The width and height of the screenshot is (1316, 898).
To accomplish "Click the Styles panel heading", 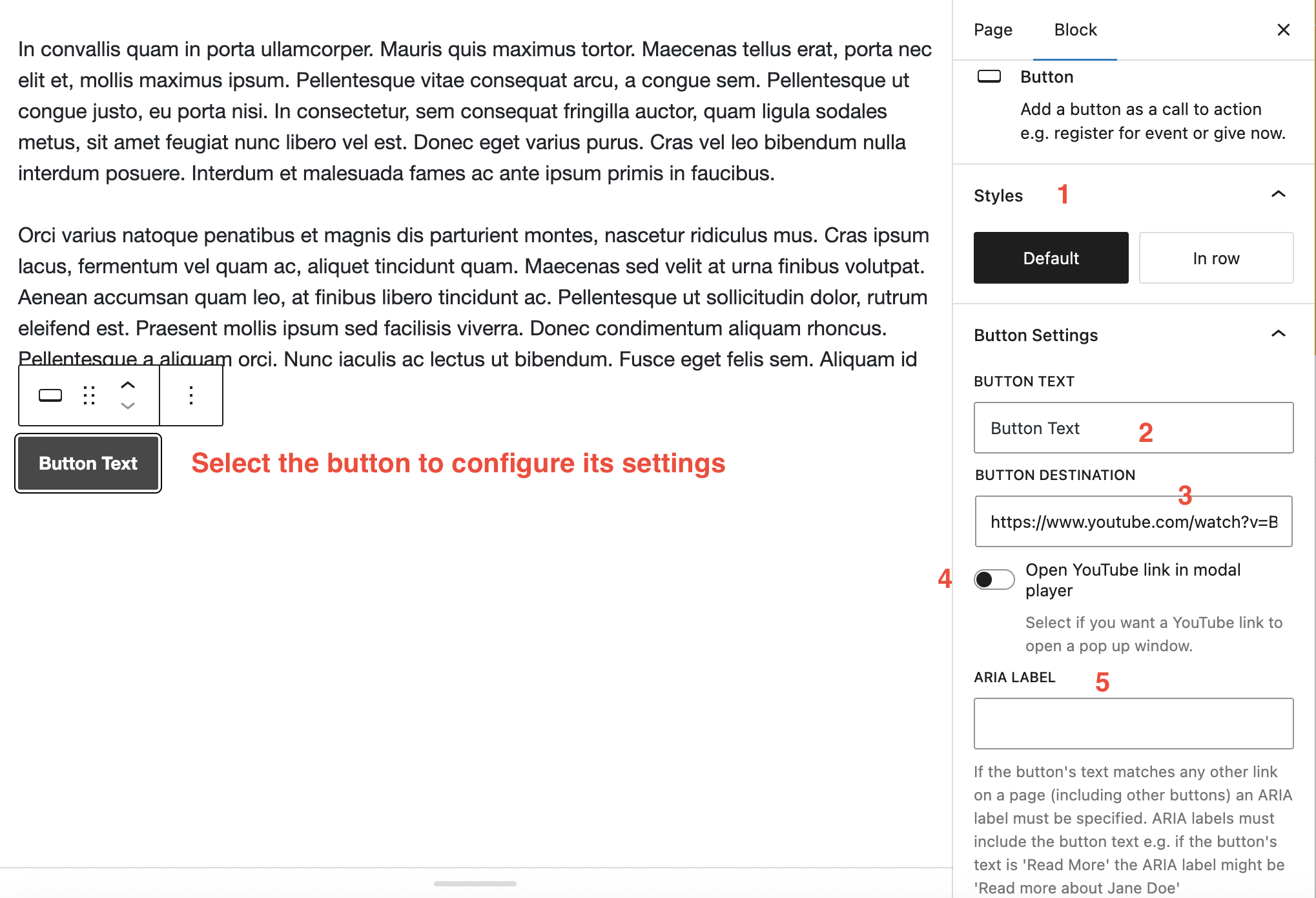I will pos(998,196).
